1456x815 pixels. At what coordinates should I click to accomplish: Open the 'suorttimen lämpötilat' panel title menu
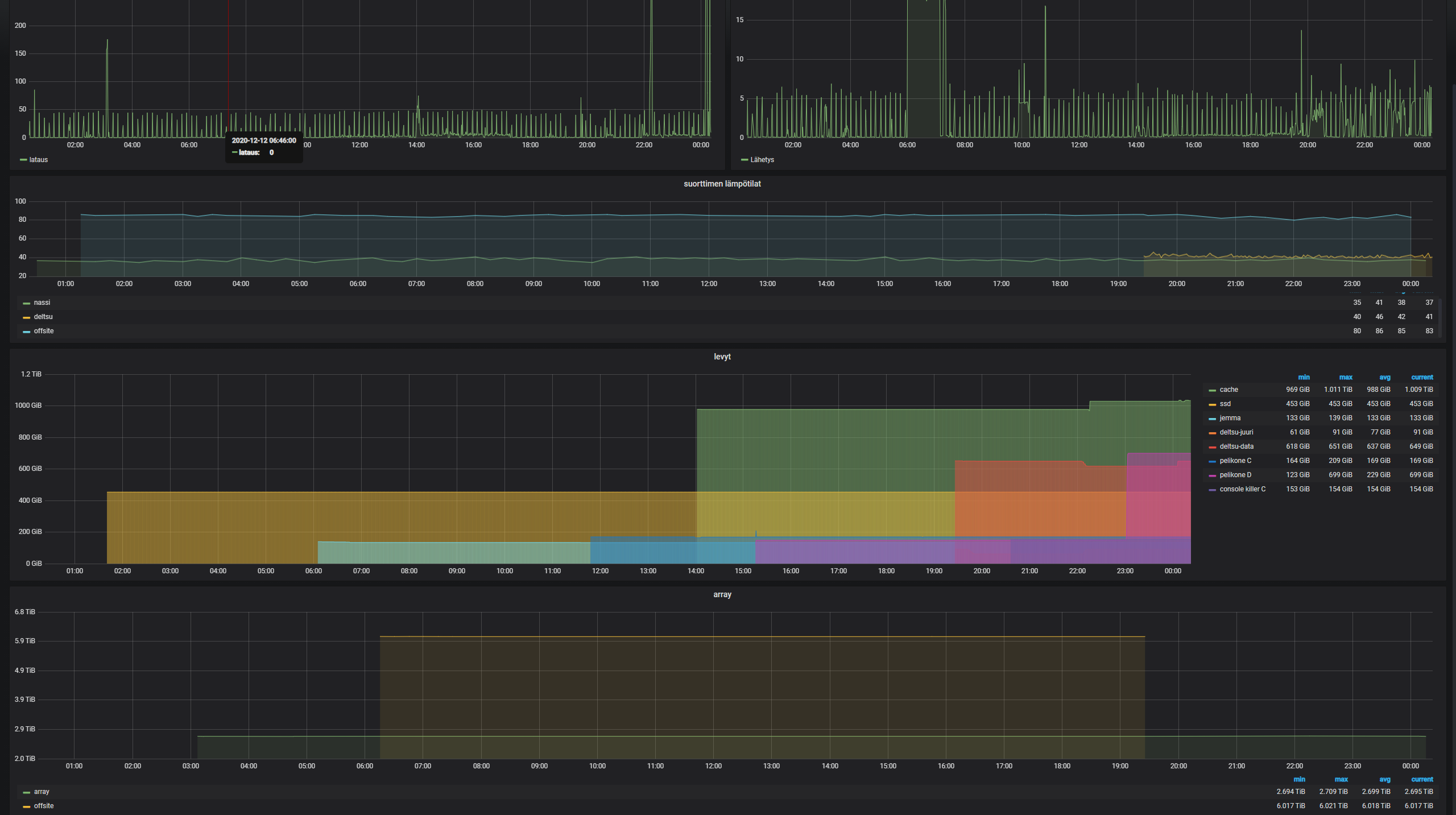722,184
